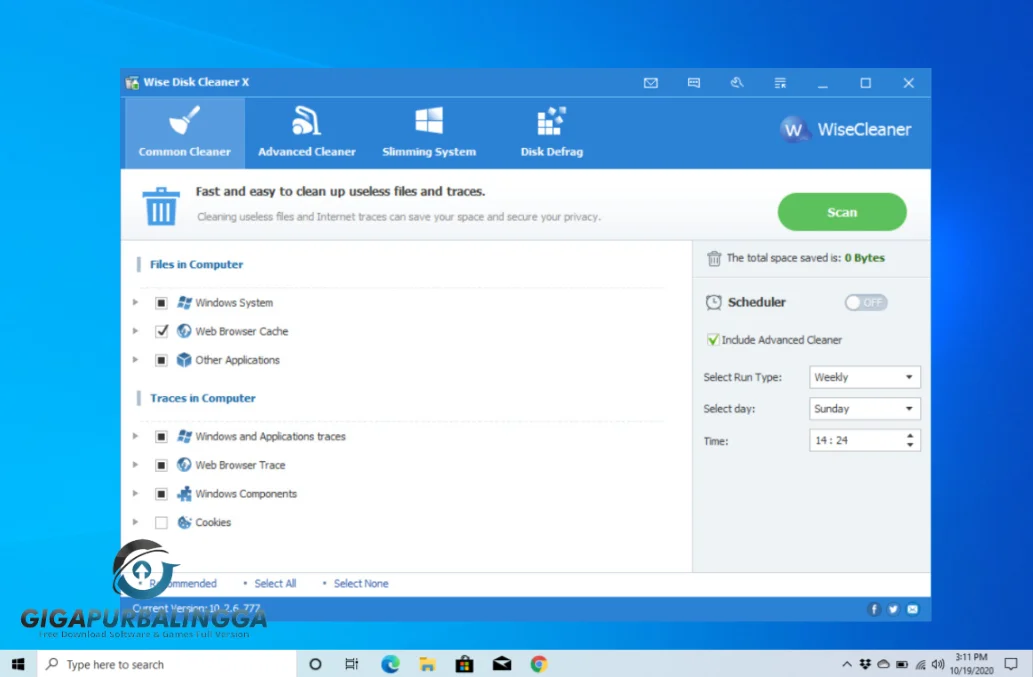Click the Cookies icon
This screenshot has height=677, width=1033.
[184, 522]
